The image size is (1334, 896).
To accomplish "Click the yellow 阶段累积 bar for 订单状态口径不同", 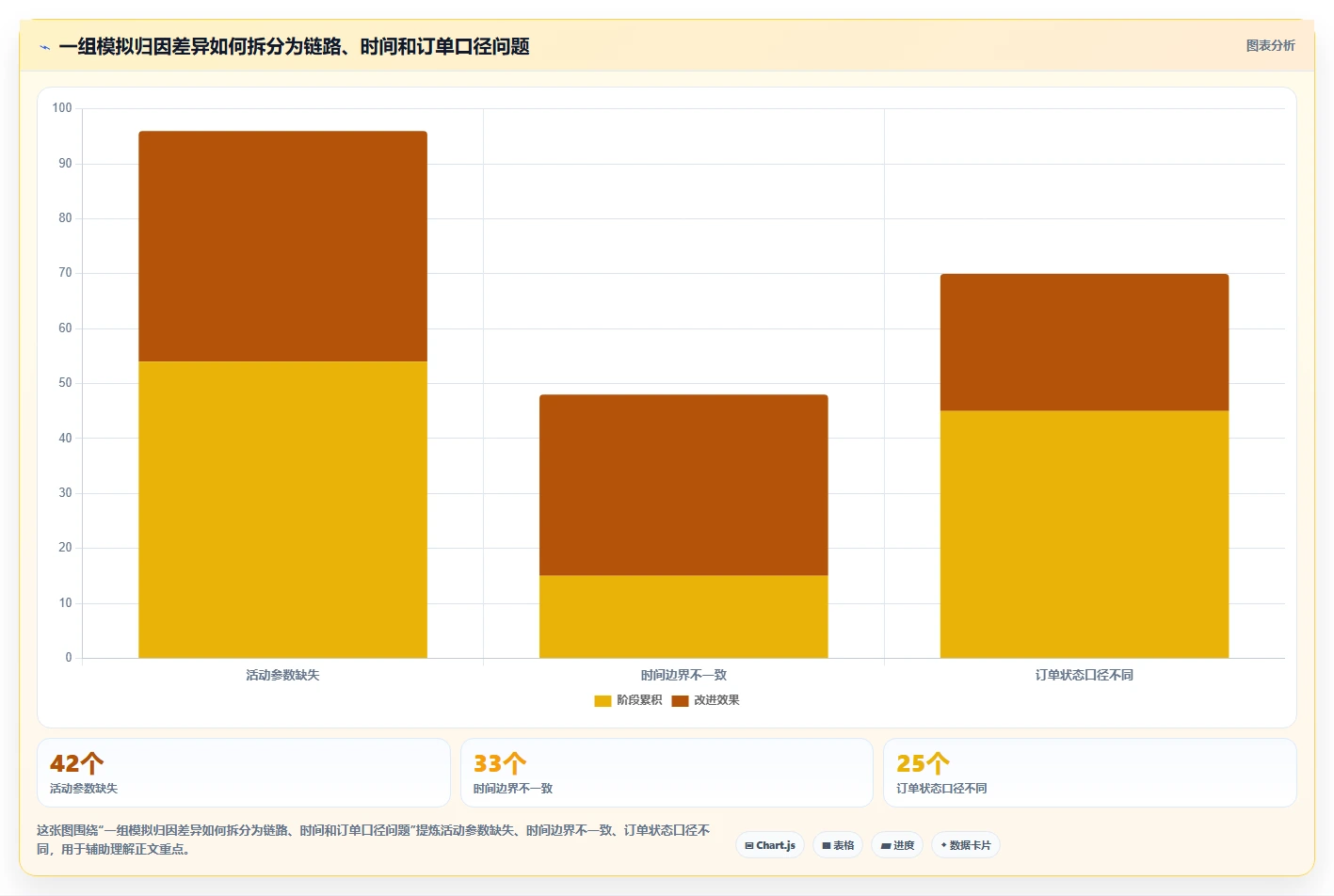I will coord(1085,534).
